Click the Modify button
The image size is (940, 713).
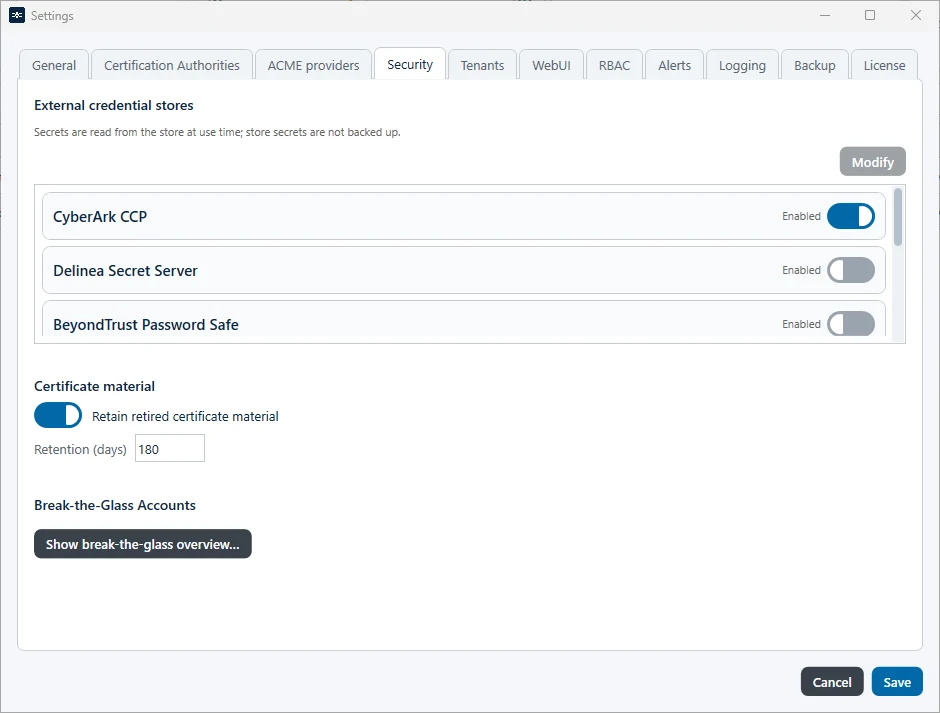[872, 162]
